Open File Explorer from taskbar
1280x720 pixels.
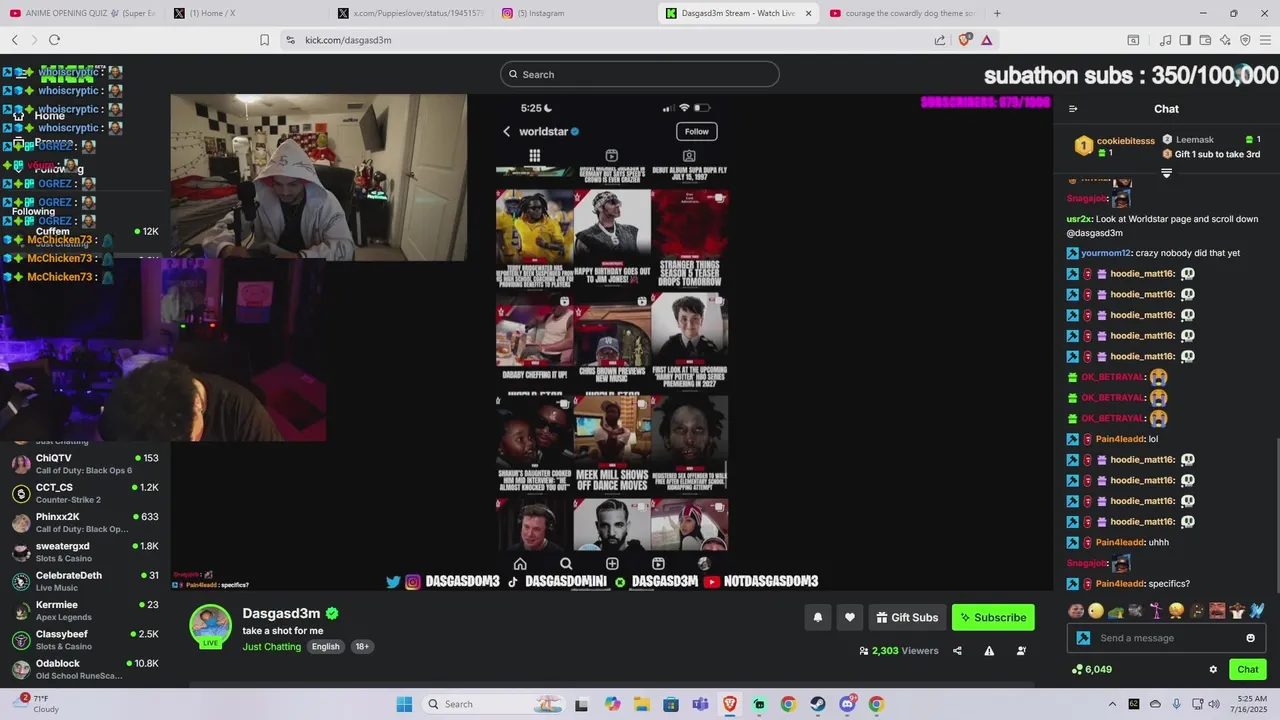tap(641, 704)
